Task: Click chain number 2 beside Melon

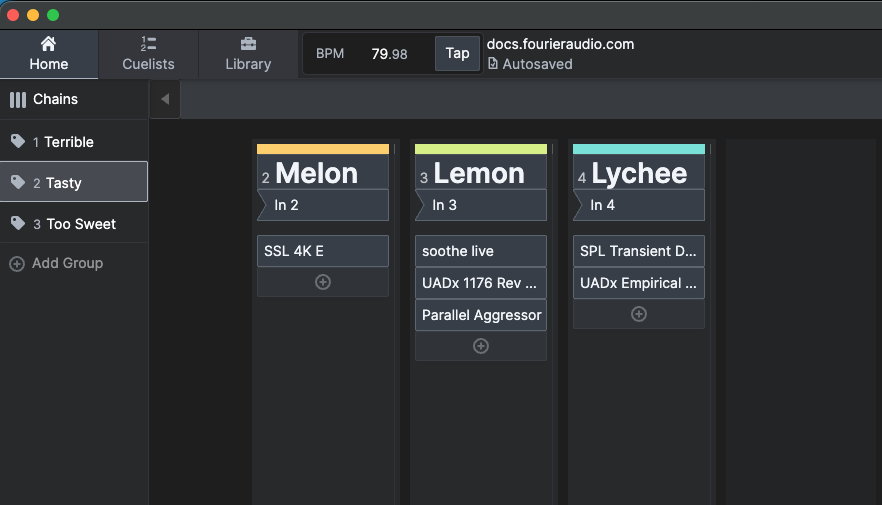Action: pyautogui.click(x=266, y=178)
